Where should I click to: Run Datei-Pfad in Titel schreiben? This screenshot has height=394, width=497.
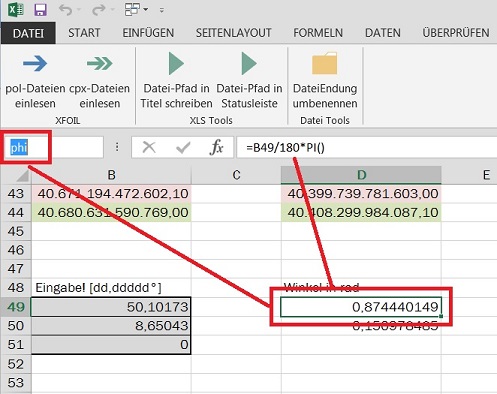[176, 81]
